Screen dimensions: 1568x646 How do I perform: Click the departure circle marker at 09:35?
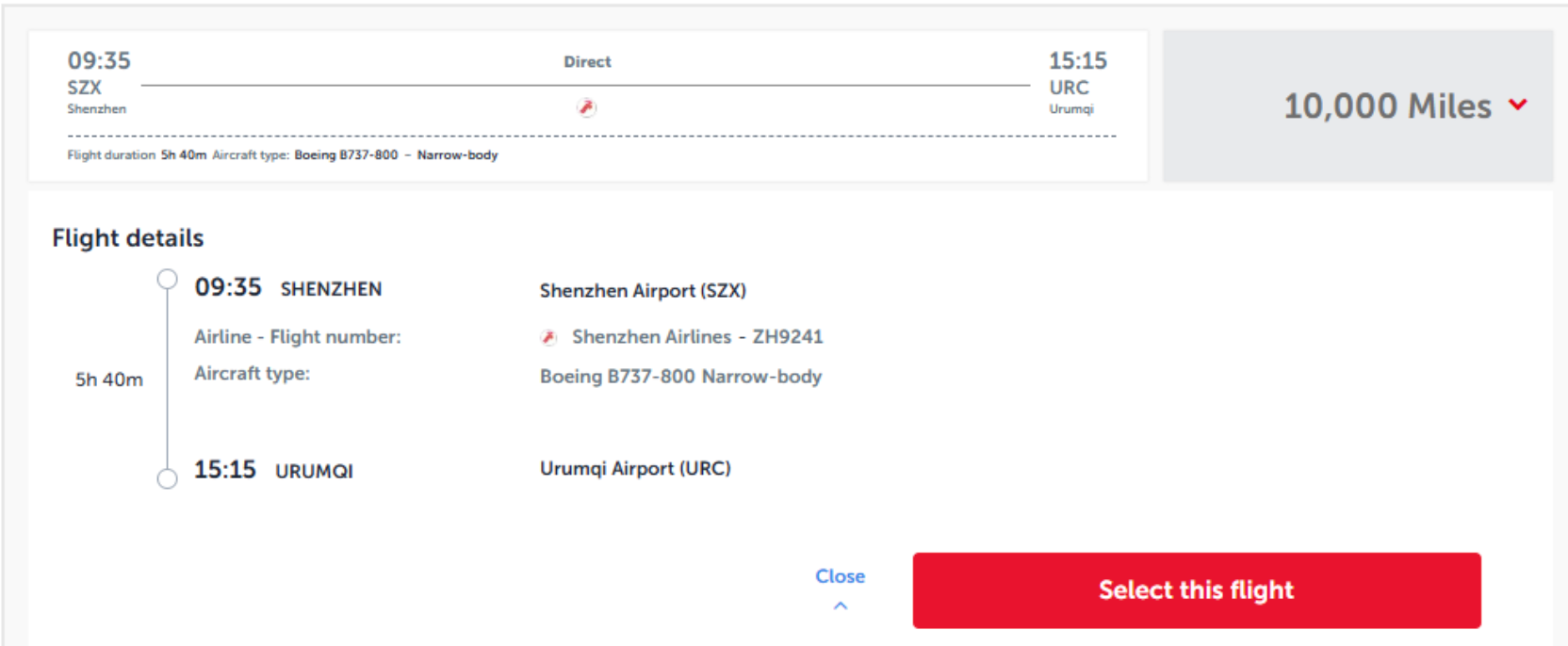[x=167, y=280]
